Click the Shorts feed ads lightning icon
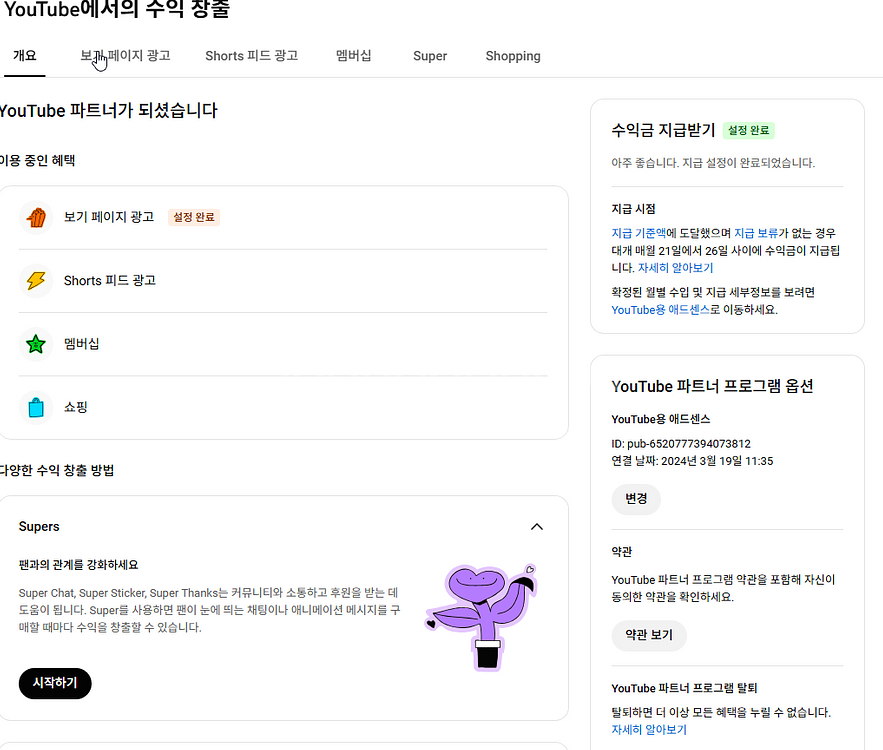 point(36,280)
